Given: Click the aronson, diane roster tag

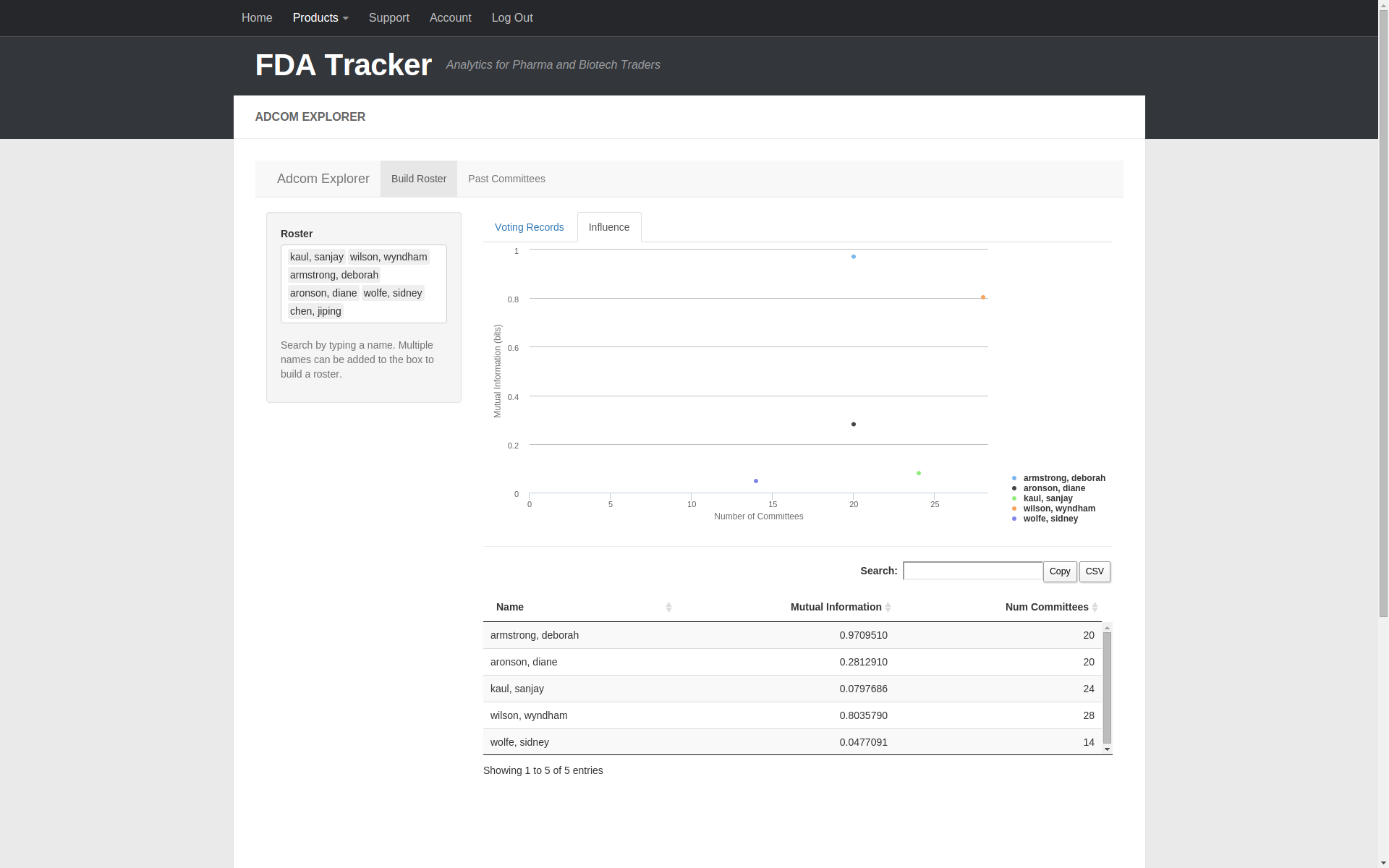Looking at the screenshot, I should point(323,293).
